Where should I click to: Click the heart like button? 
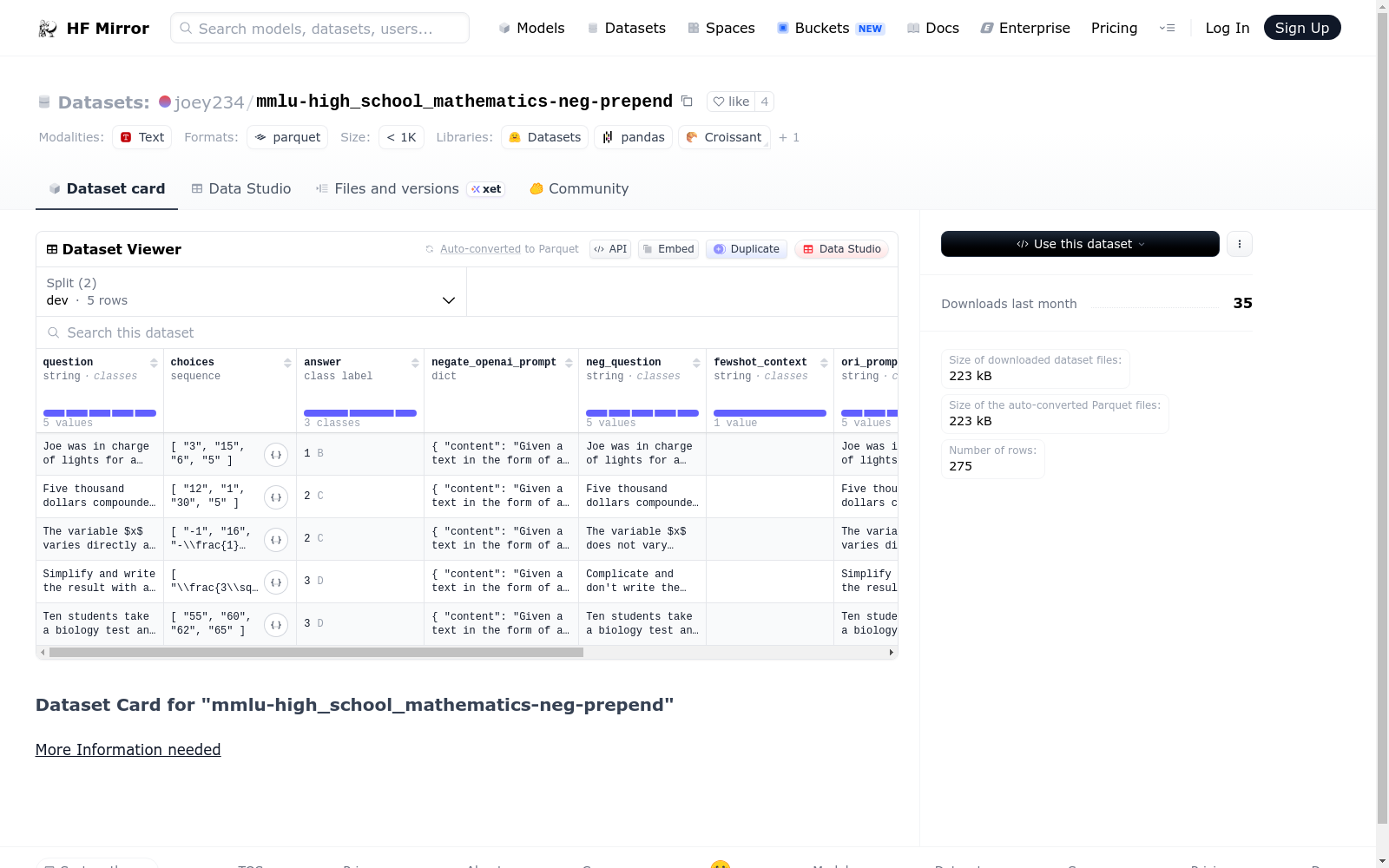[x=731, y=102]
